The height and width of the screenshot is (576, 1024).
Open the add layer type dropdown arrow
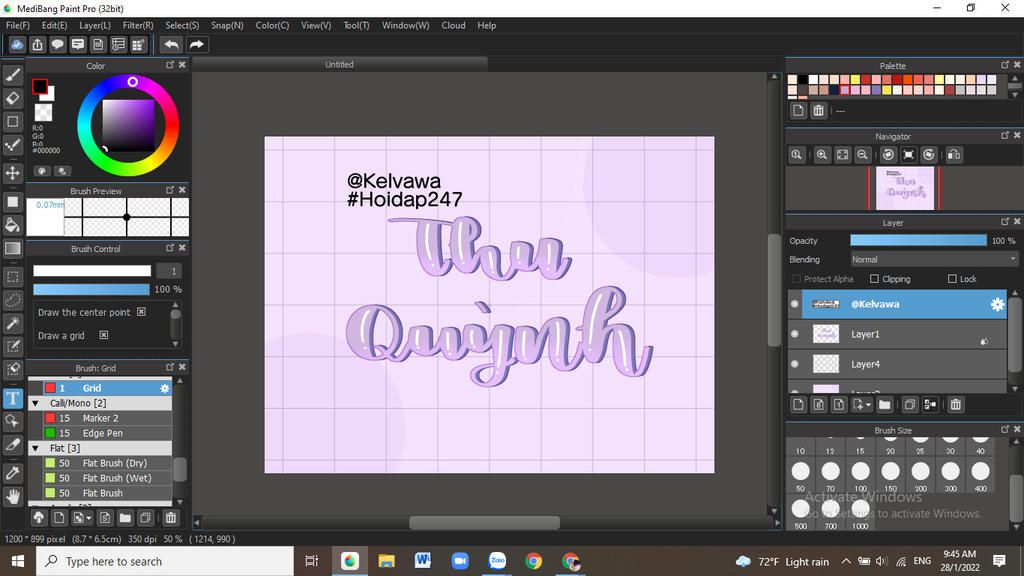pos(868,406)
